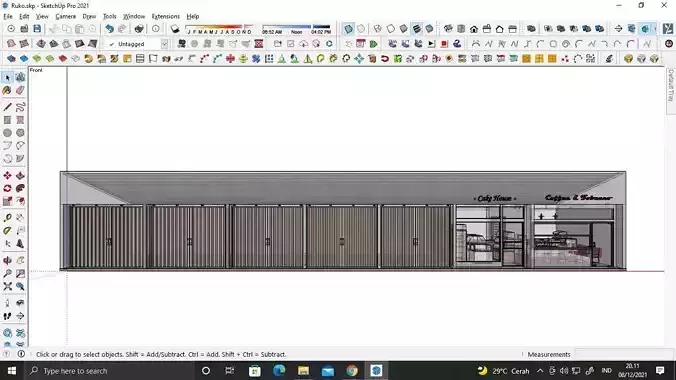Open the Edit menu

pyautogui.click(x=24, y=16)
